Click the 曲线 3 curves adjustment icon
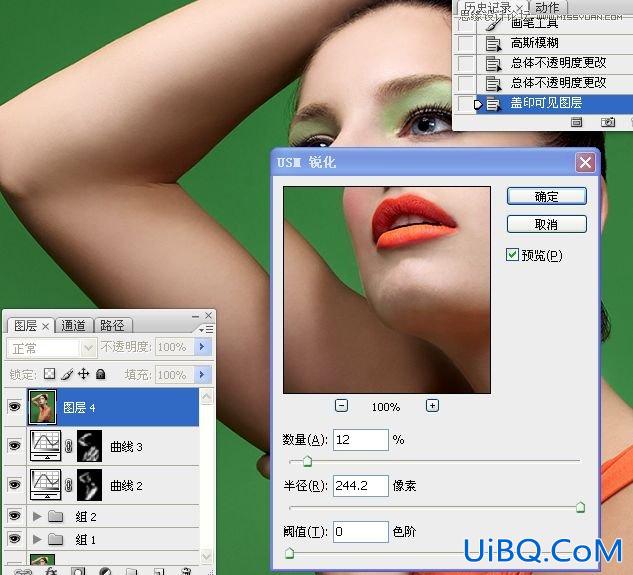 pyautogui.click(x=46, y=445)
